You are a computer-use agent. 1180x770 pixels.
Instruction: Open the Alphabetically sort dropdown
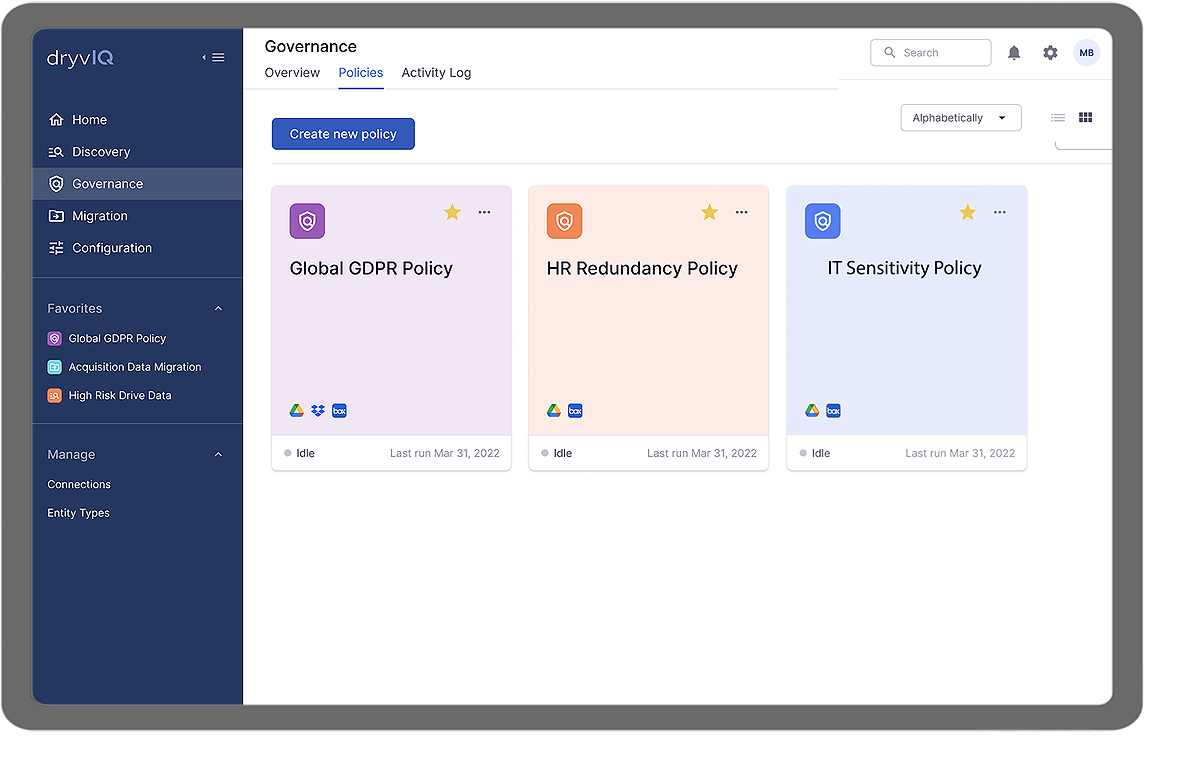click(x=960, y=118)
